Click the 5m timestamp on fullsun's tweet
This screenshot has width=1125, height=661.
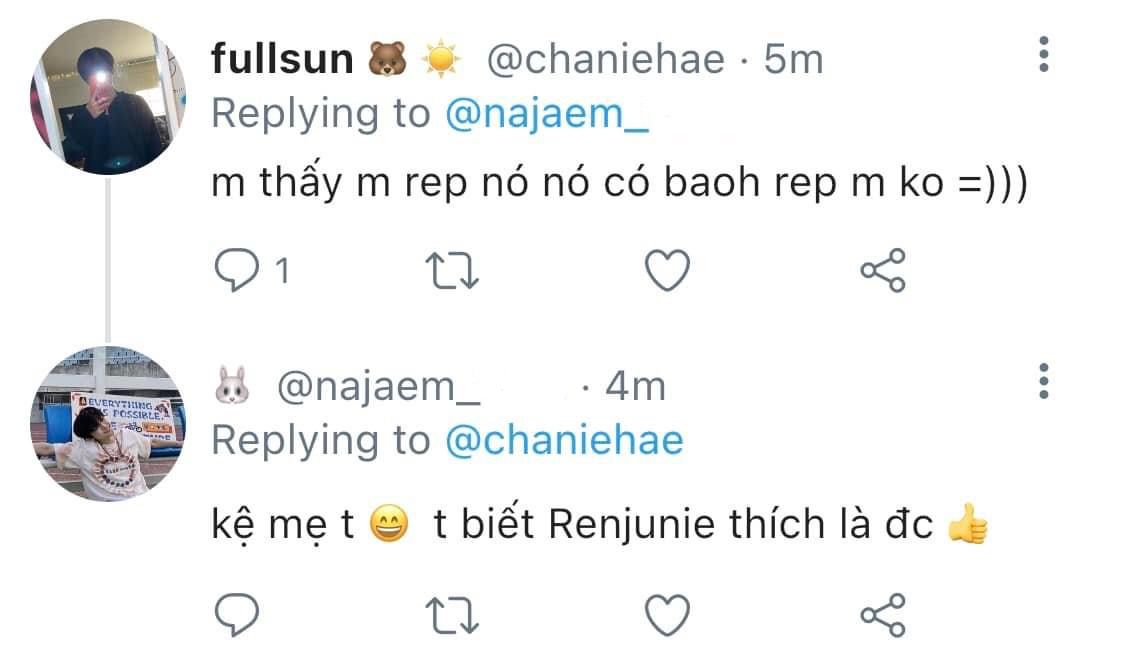point(793,60)
